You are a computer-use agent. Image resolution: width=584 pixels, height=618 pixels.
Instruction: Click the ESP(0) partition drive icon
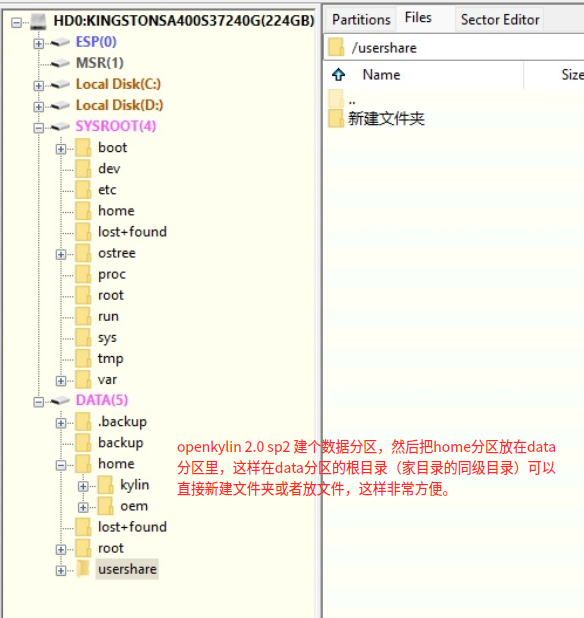click(60, 42)
